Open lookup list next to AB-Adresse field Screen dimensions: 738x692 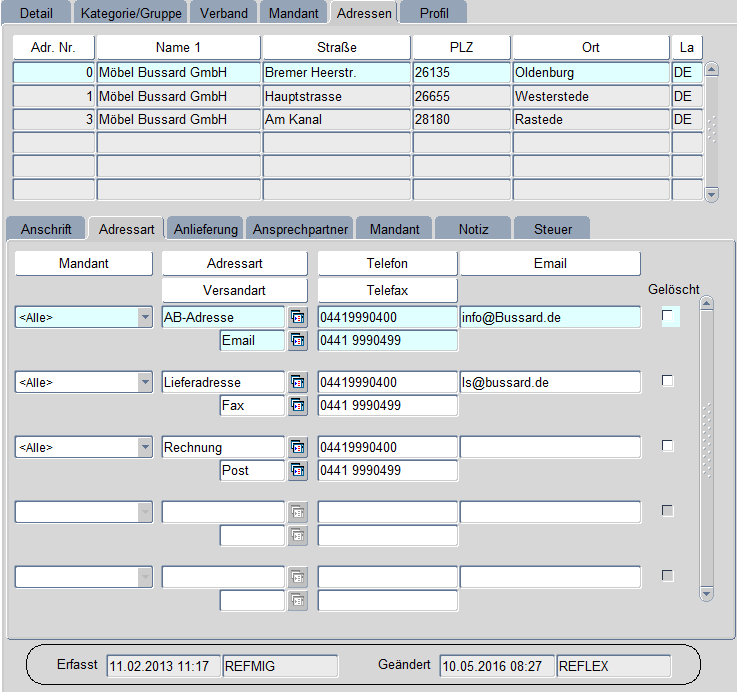[x=297, y=317]
